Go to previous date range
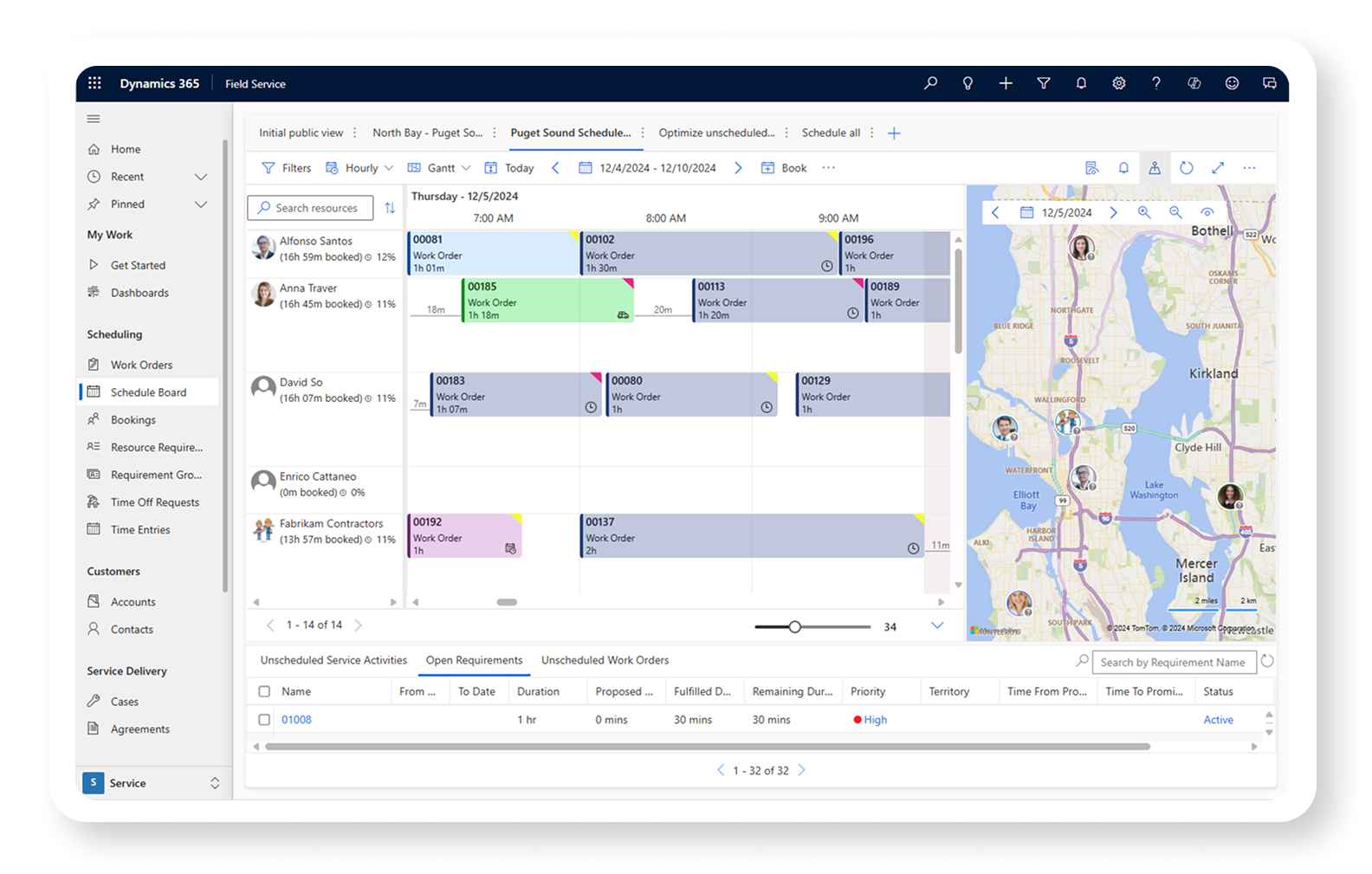The width and height of the screenshot is (1372, 874). [556, 168]
